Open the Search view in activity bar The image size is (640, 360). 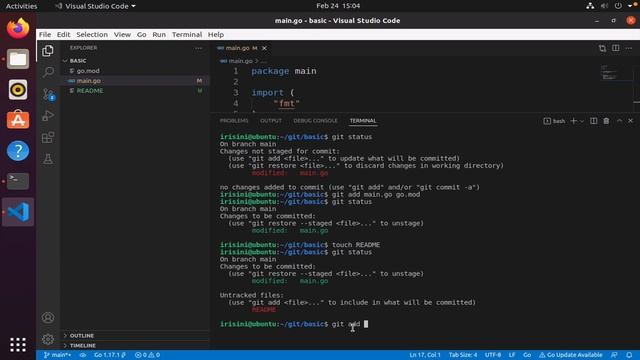click(48, 72)
